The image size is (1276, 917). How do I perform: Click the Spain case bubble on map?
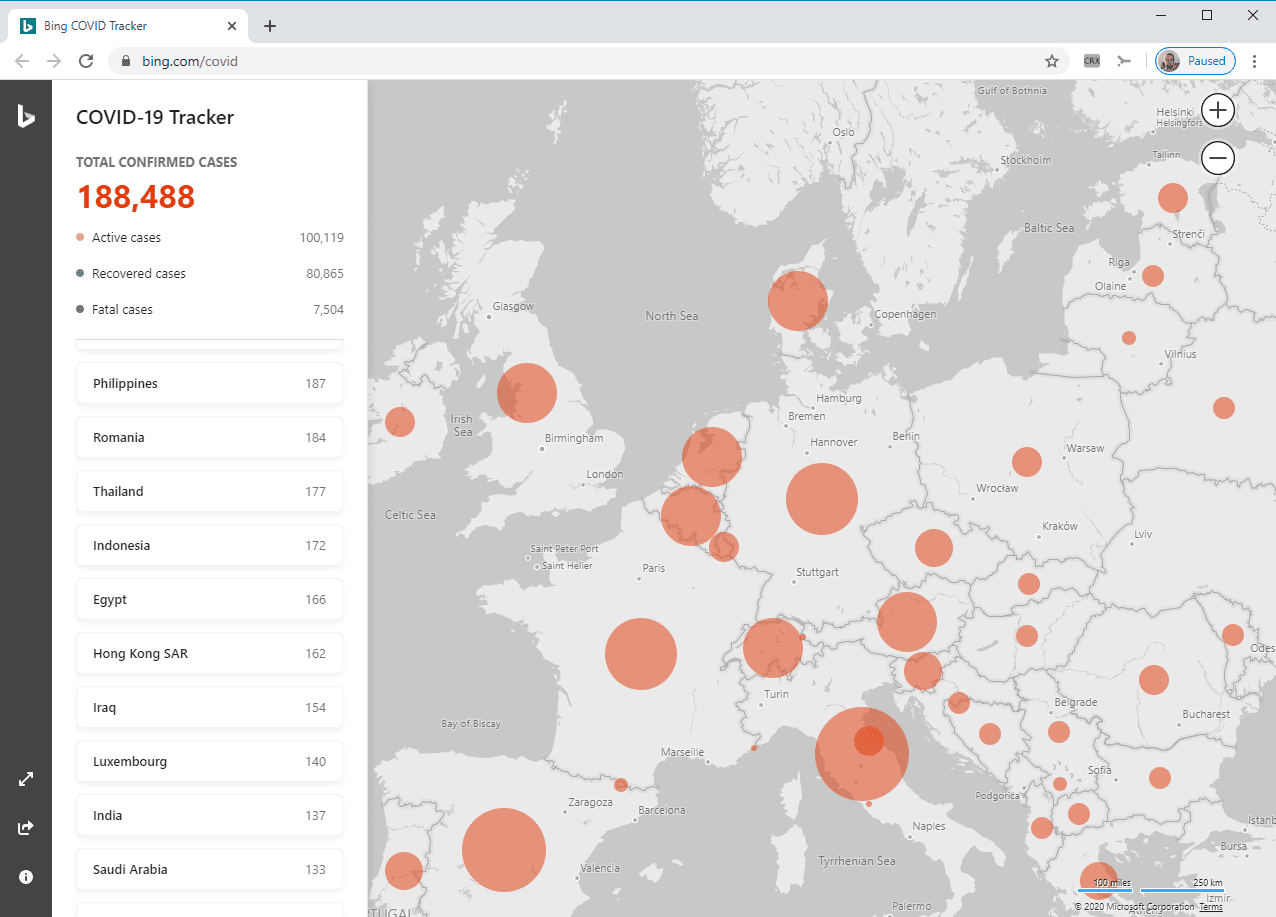pyautogui.click(x=504, y=850)
